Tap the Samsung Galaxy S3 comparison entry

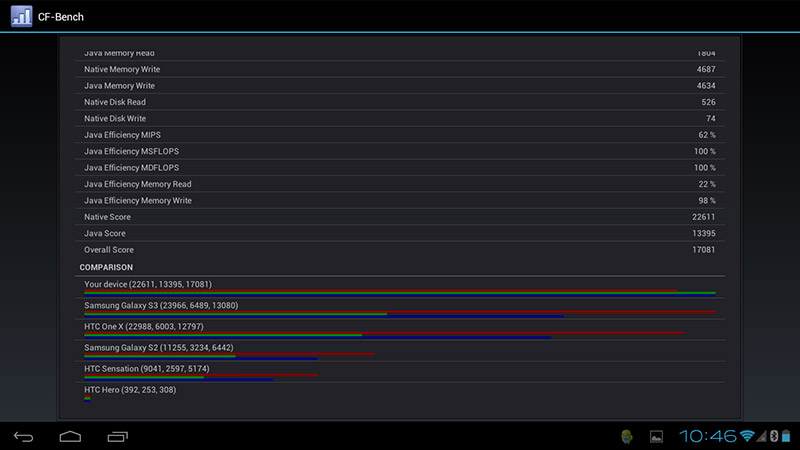[x=399, y=309]
